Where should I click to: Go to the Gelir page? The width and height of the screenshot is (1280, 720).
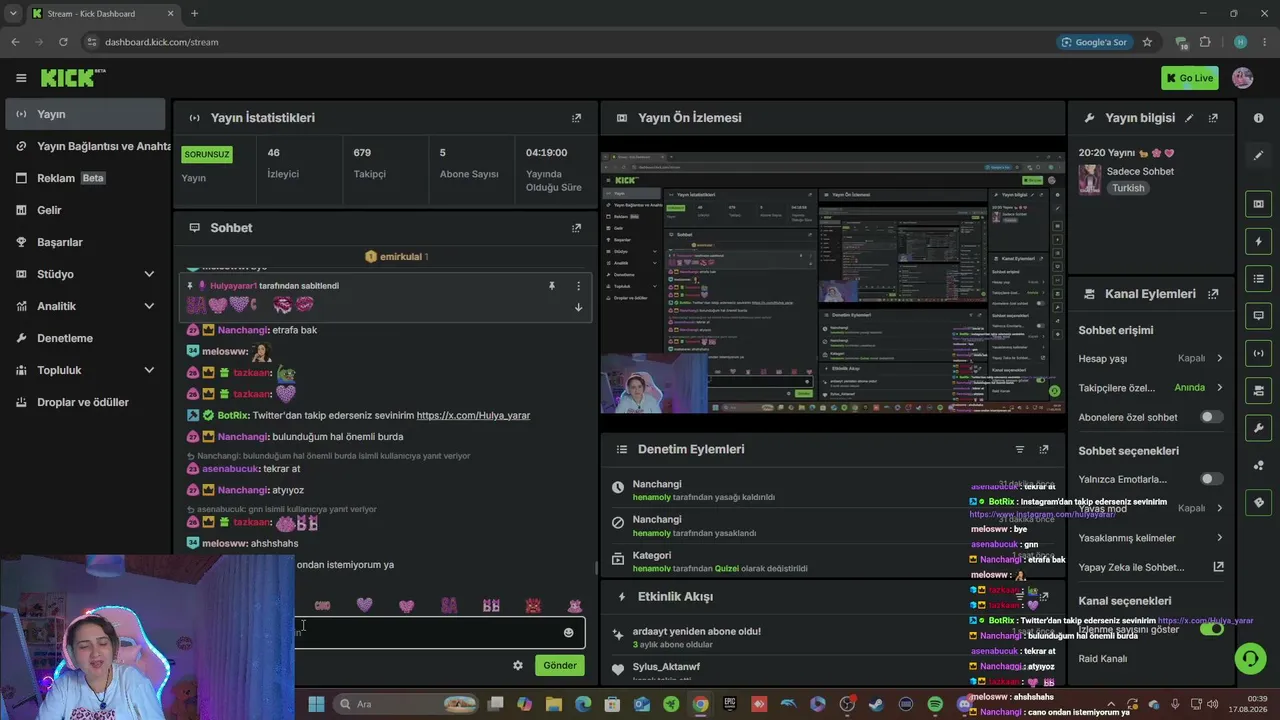click(85, 210)
